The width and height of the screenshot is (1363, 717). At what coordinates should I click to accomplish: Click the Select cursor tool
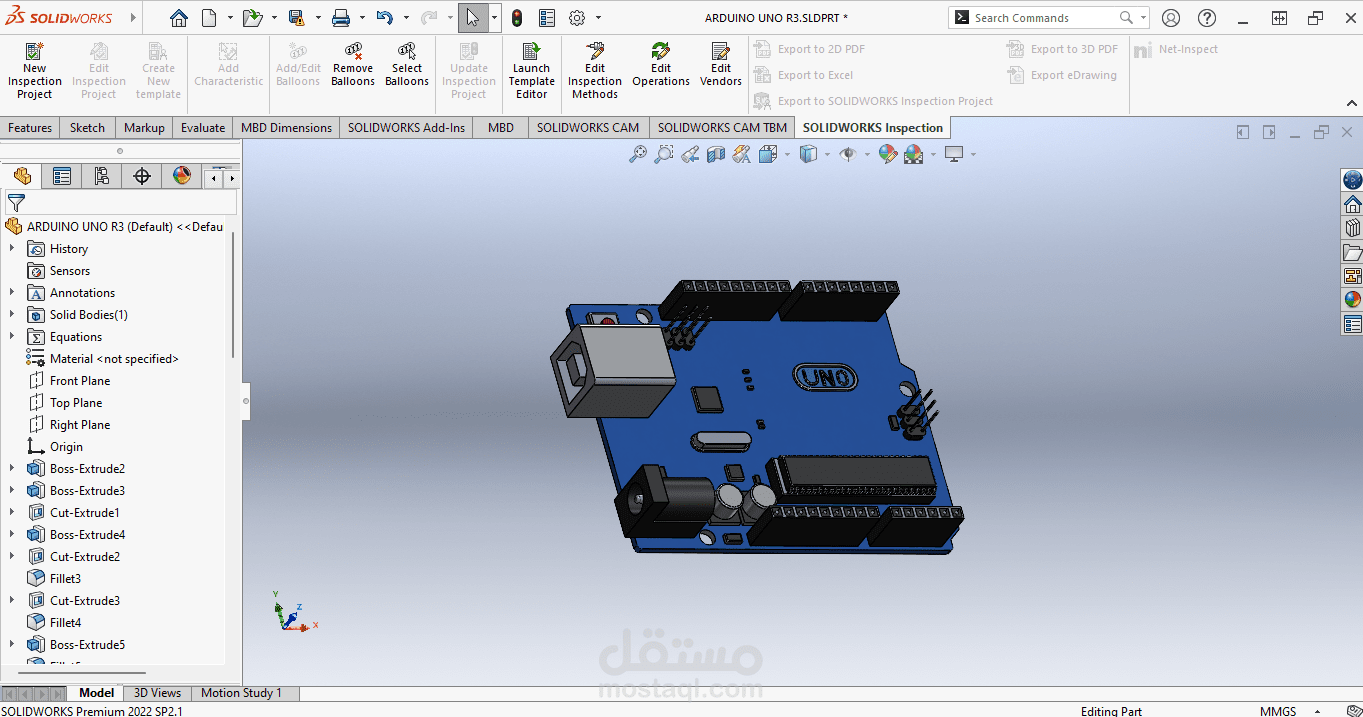[x=473, y=18]
